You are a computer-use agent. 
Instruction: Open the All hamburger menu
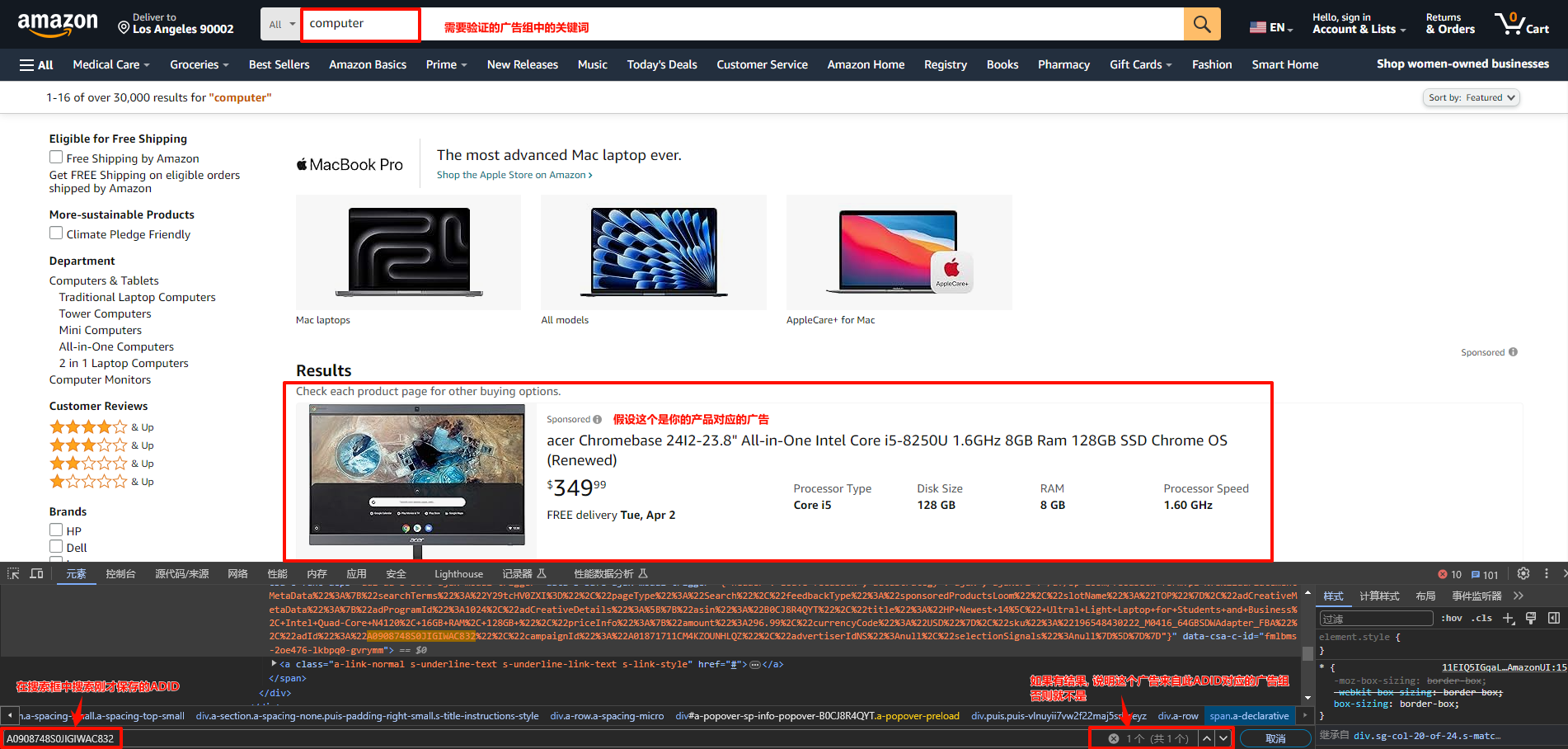36,64
